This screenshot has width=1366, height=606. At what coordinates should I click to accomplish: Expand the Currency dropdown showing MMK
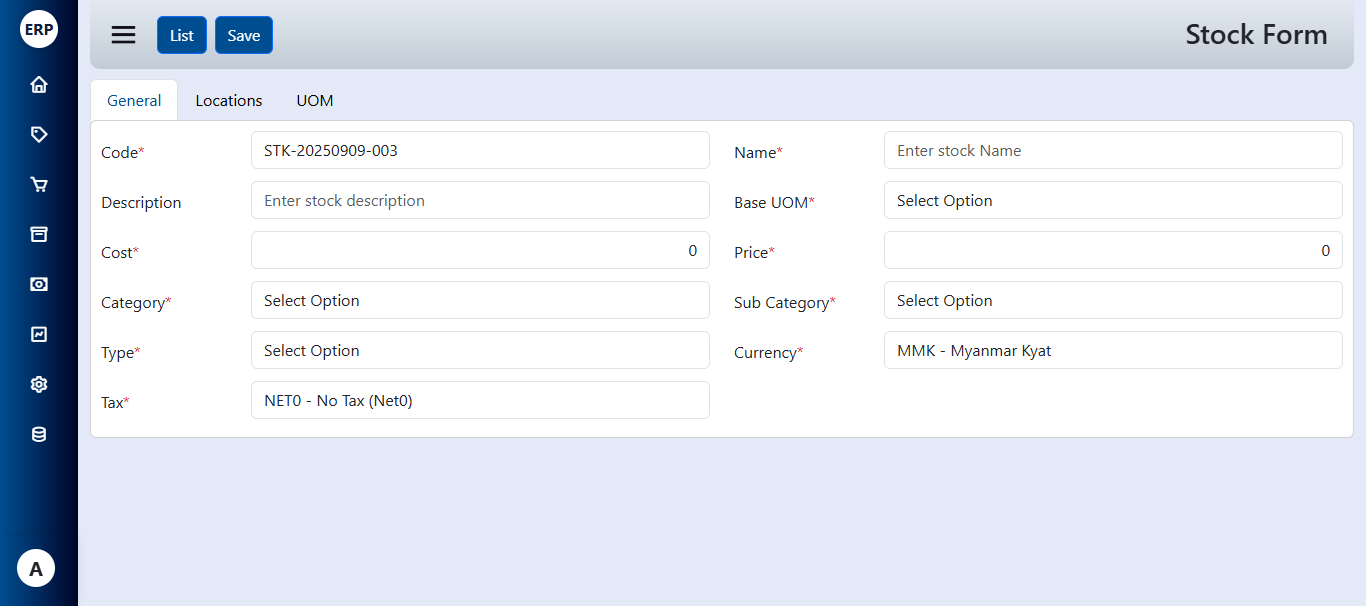click(1112, 351)
